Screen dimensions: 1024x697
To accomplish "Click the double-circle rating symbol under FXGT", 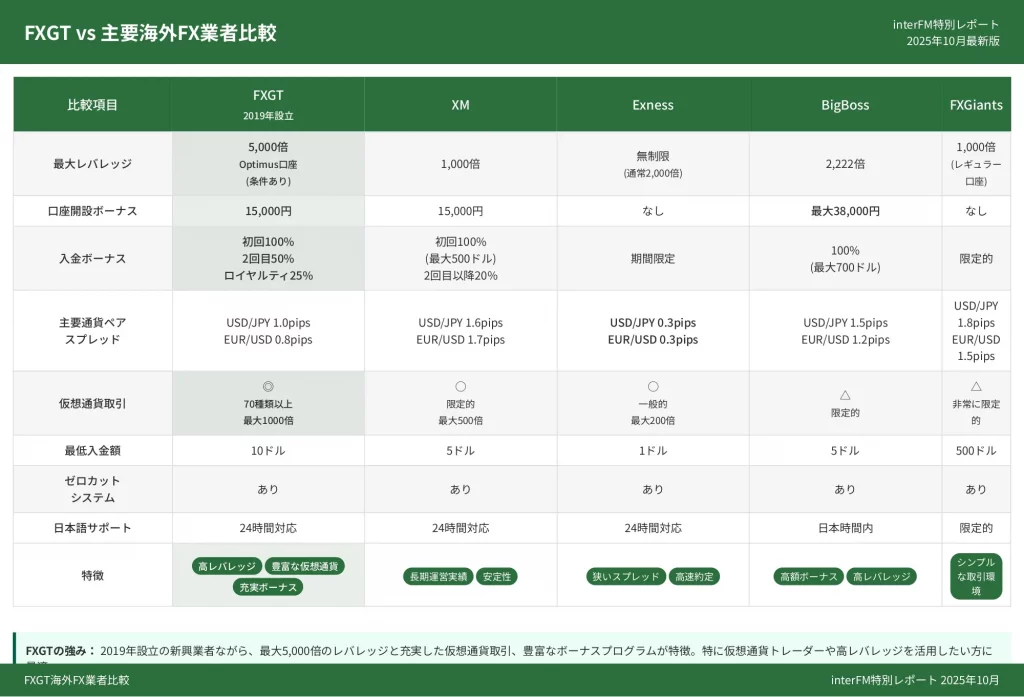I will (268, 386).
